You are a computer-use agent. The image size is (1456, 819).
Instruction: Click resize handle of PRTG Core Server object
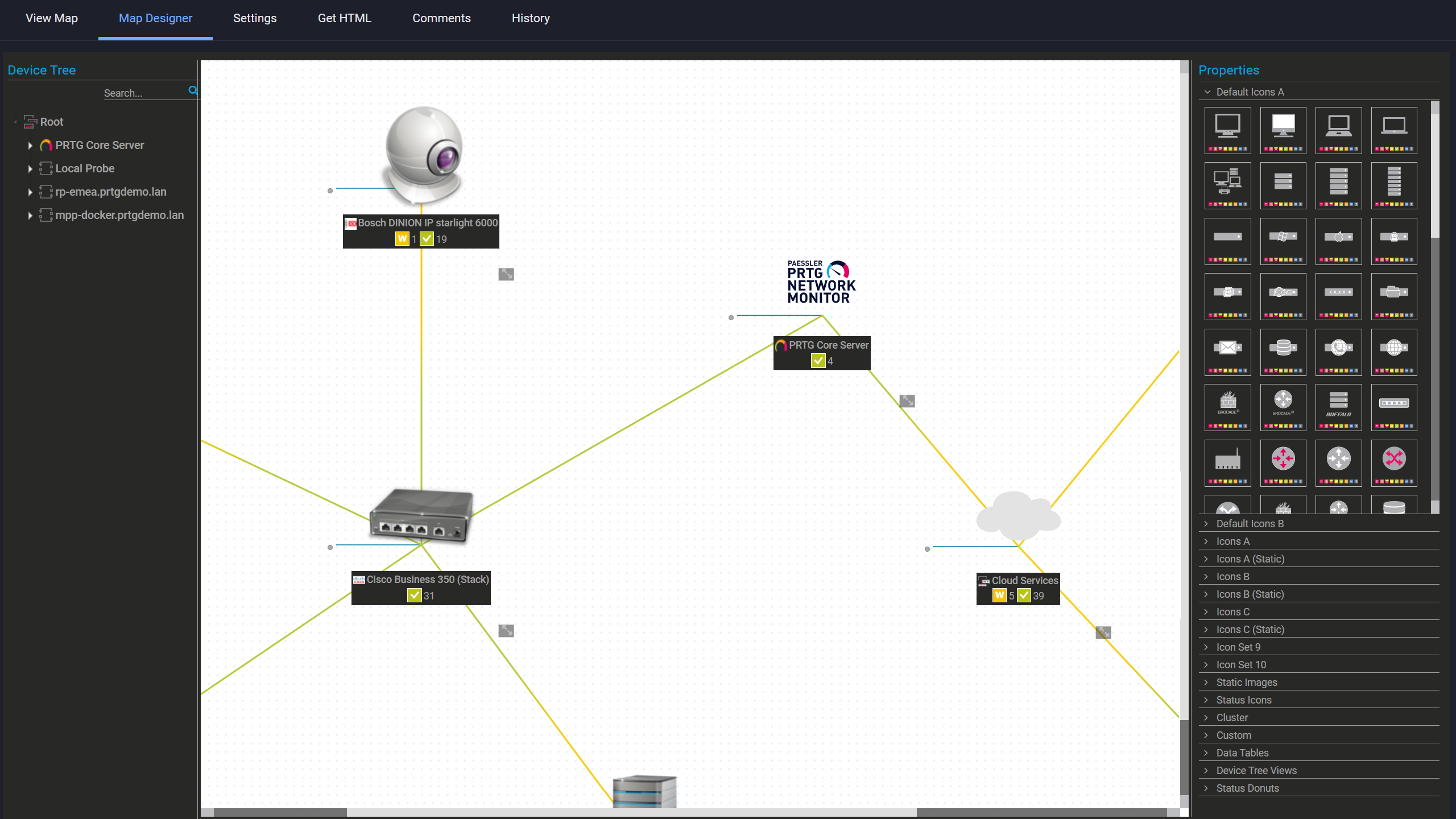point(907,401)
